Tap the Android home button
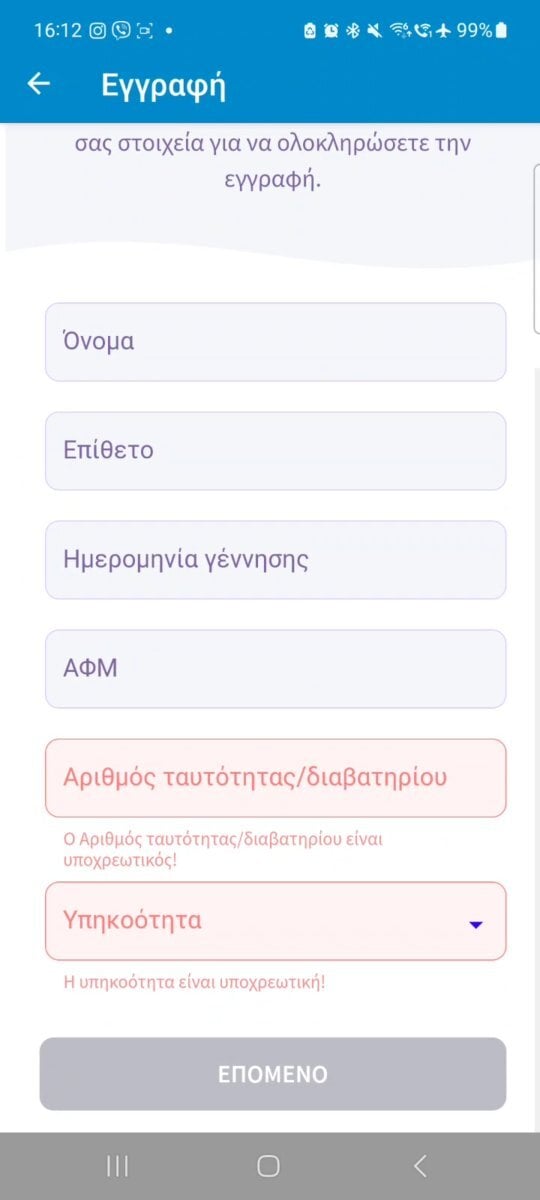540x1200 pixels. (268, 1165)
